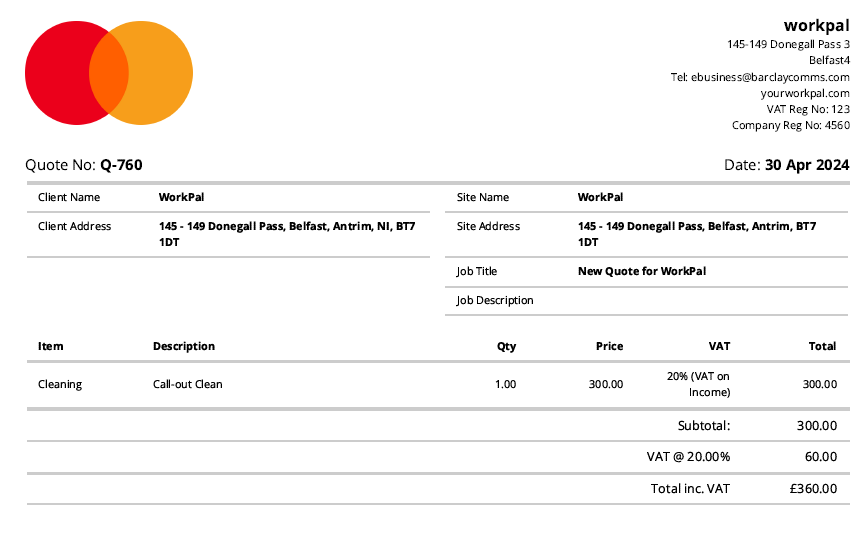
Task: Click the red and orange circles logo
Action: point(109,73)
